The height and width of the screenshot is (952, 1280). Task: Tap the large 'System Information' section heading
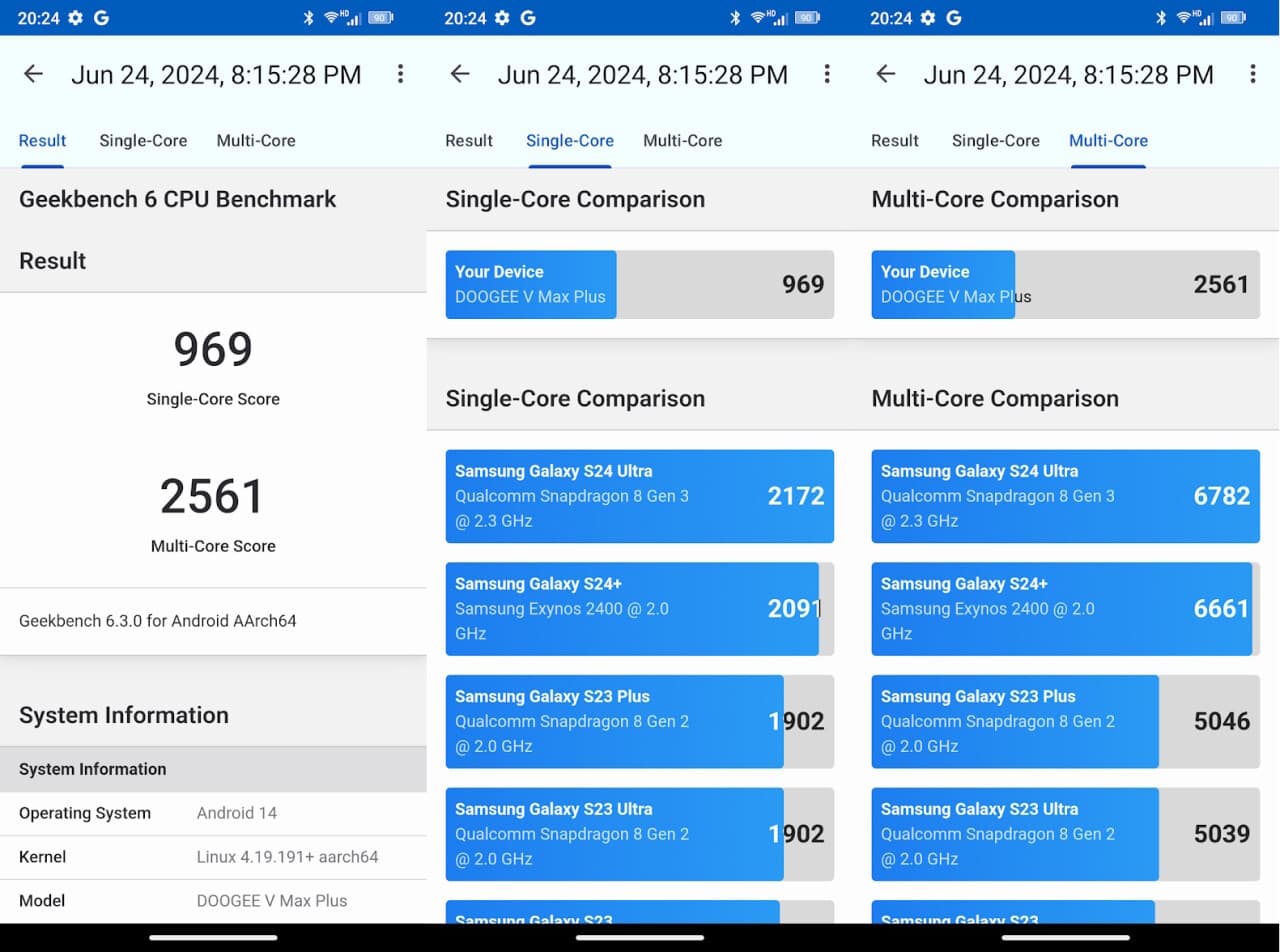click(124, 715)
